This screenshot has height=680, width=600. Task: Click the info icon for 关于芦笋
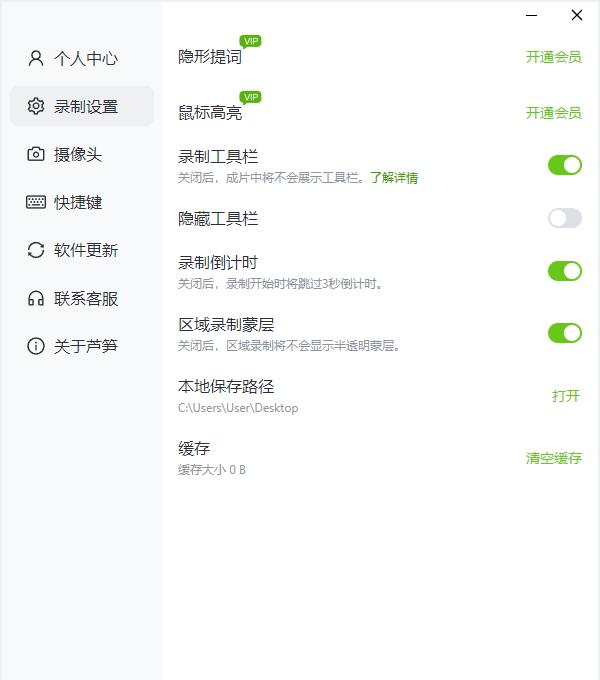[x=36, y=346]
